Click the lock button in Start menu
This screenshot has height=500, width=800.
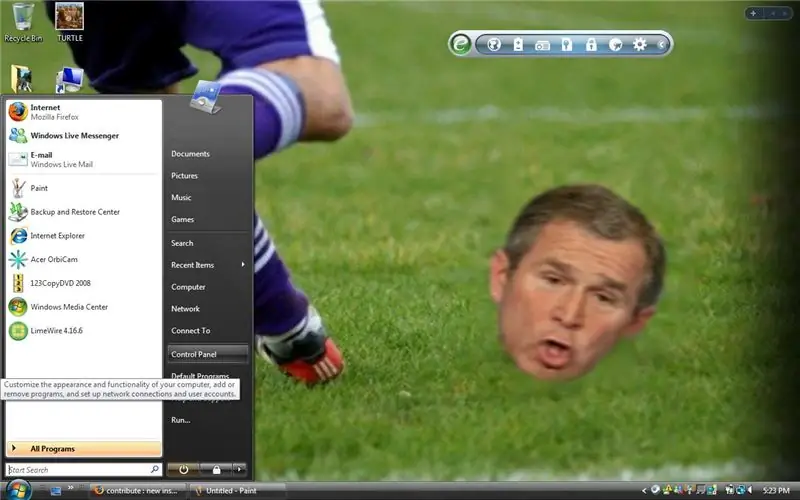point(216,469)
